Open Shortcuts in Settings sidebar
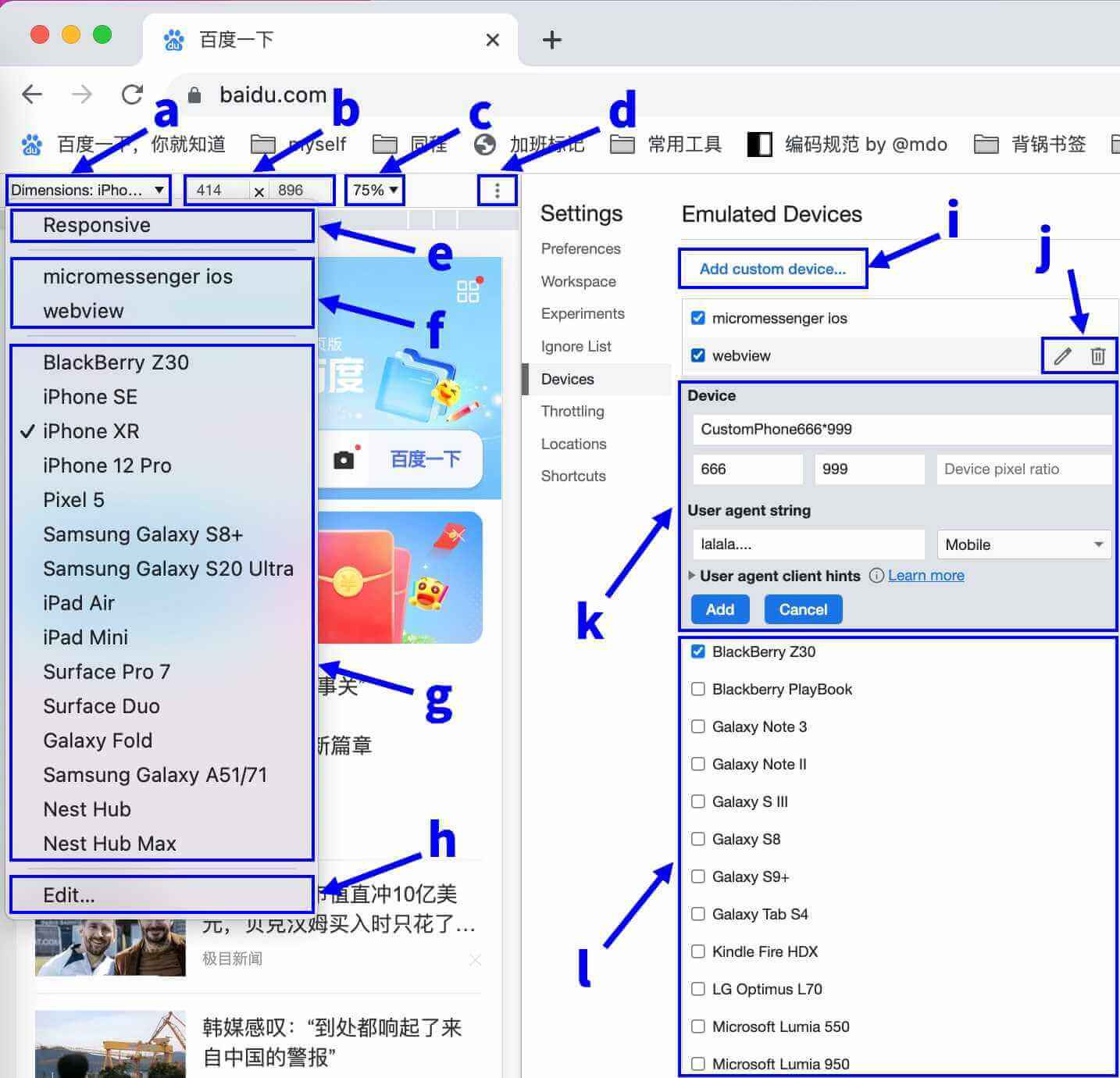 coord(573,476)
